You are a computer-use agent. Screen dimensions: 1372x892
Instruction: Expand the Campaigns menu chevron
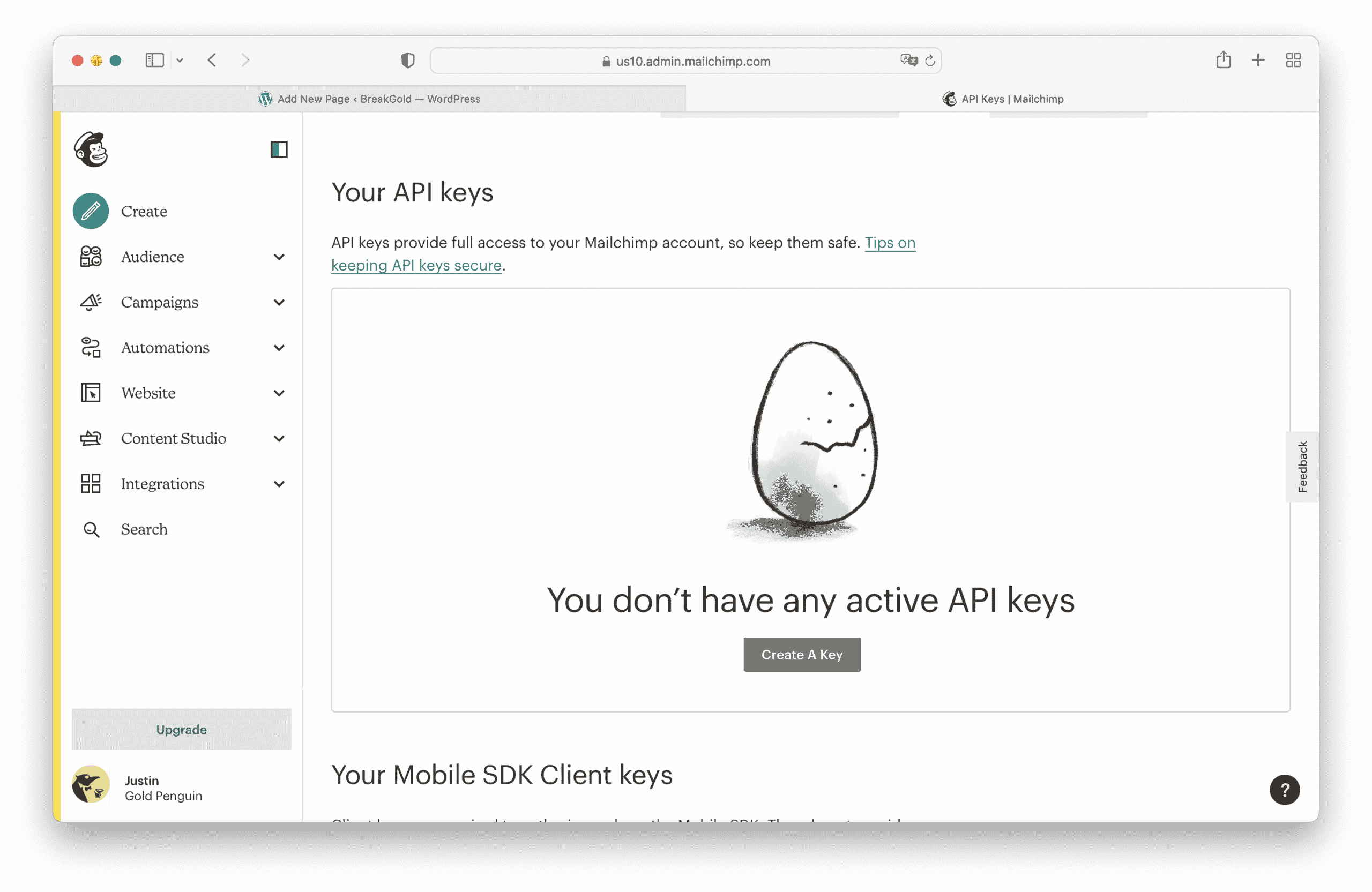click(x=279, y=303)
